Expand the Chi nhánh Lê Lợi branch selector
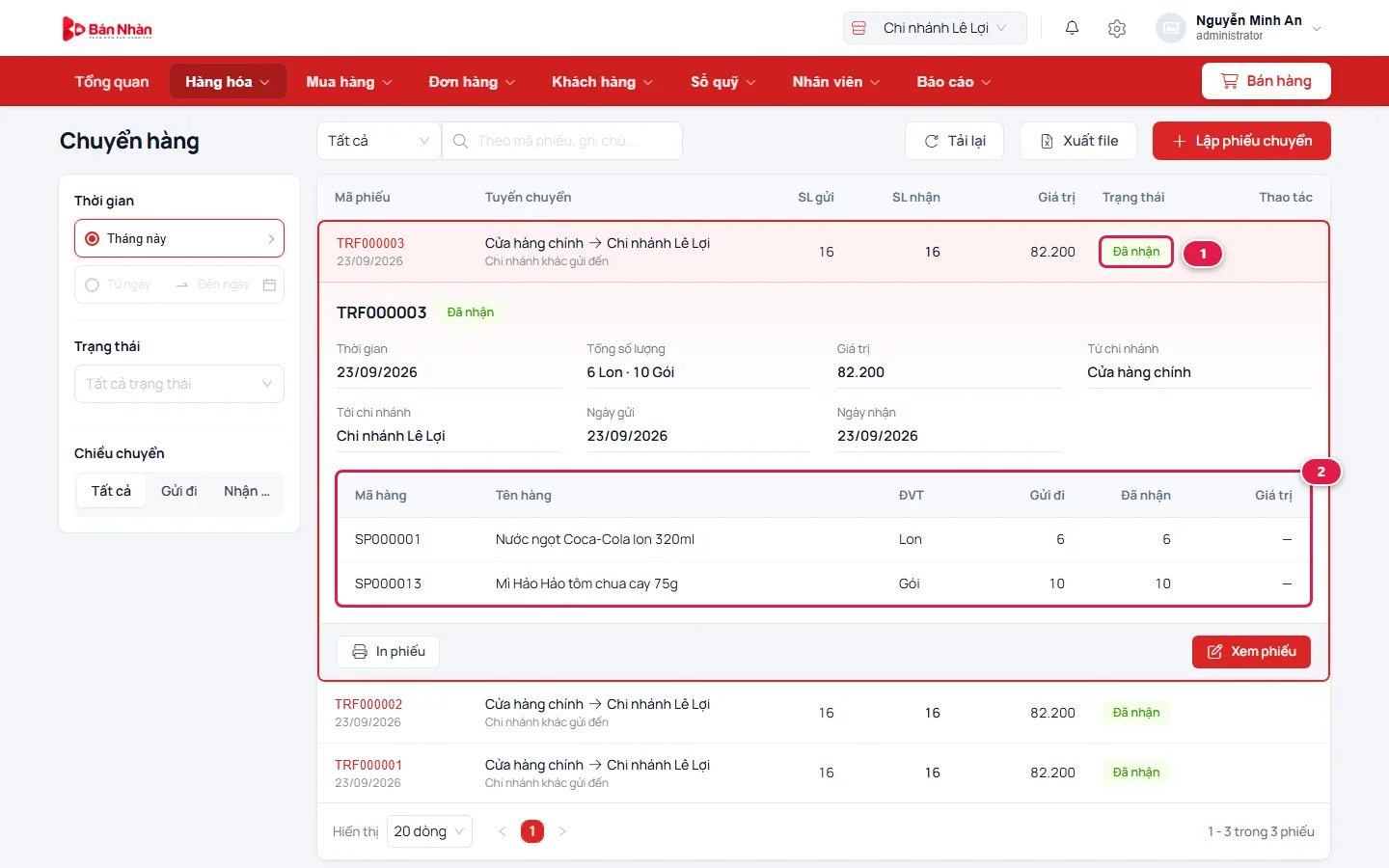The height and width of the screenshot is (868, 1389). coord(935,28)
